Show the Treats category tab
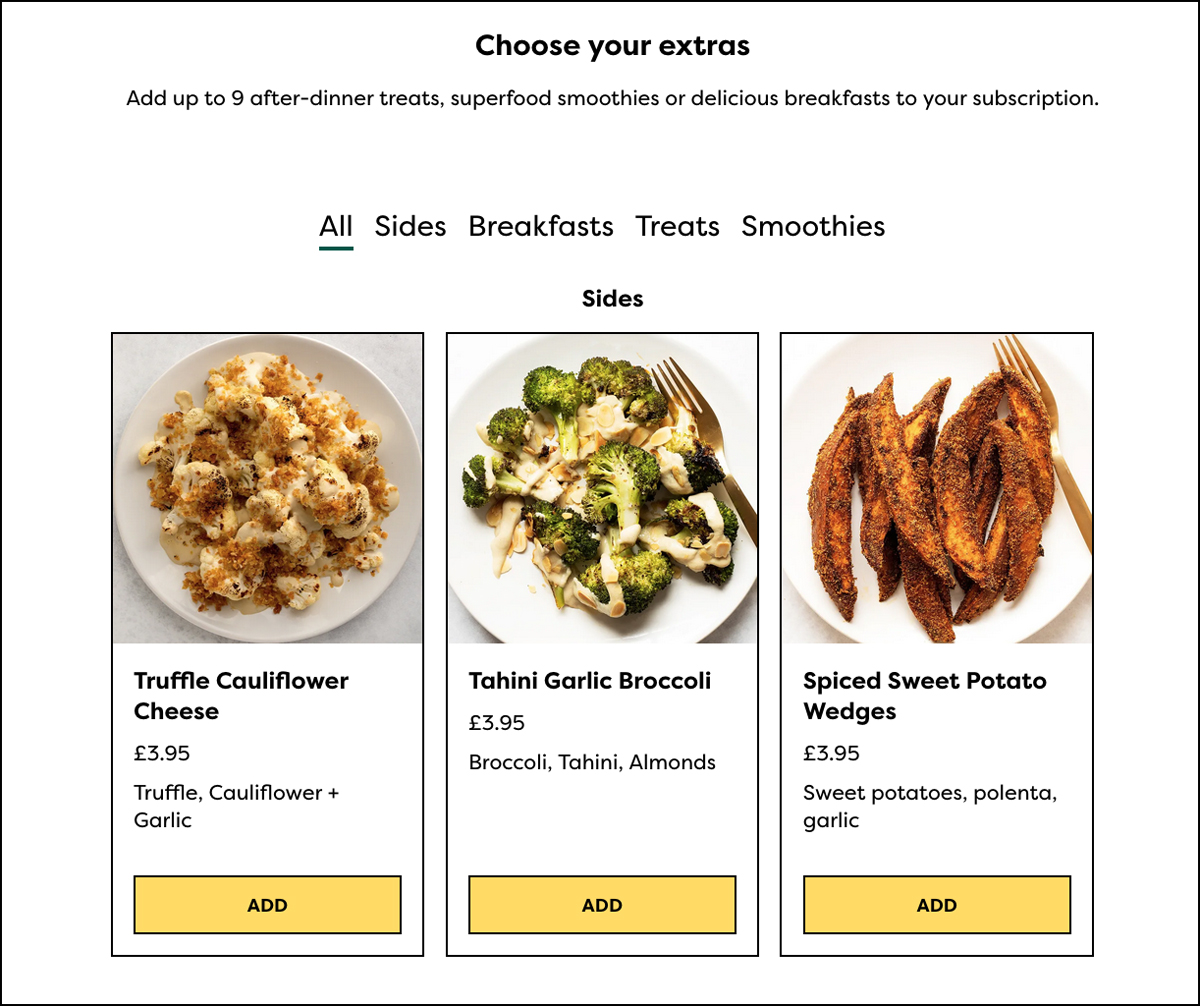Viewport: 1200px width, 1006px height. pyautogui.click(x=677, y=227)
